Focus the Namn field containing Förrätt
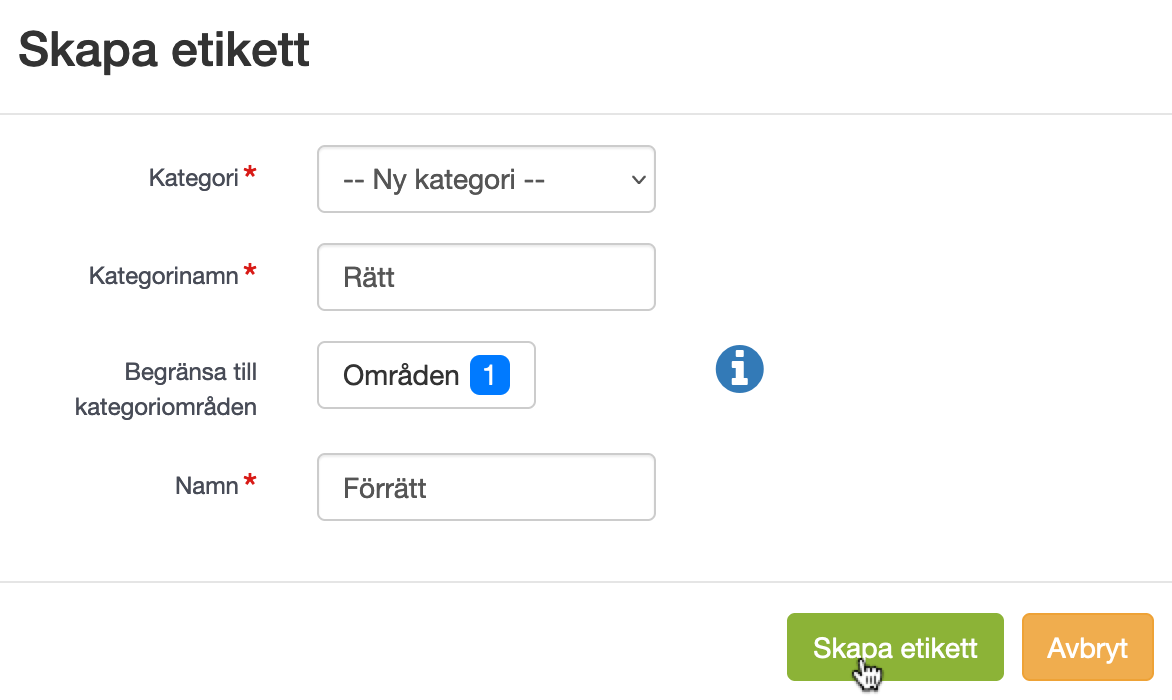Image resolution: width=1172 pixels, height=700 pixels. pyautogui.click(x=486, y=487)
